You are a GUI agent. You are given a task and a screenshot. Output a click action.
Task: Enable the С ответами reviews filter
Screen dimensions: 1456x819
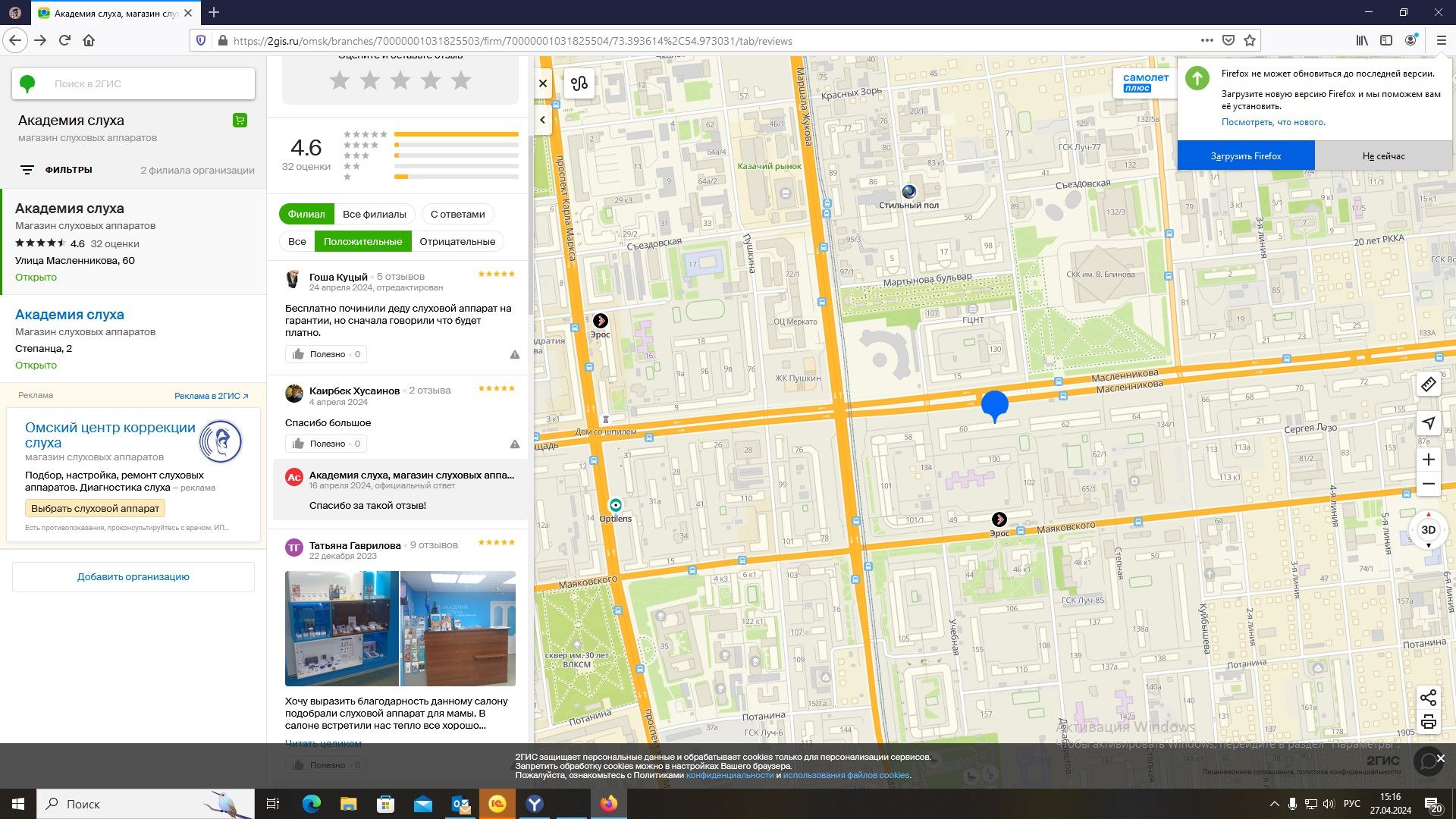tap(457, 214)
